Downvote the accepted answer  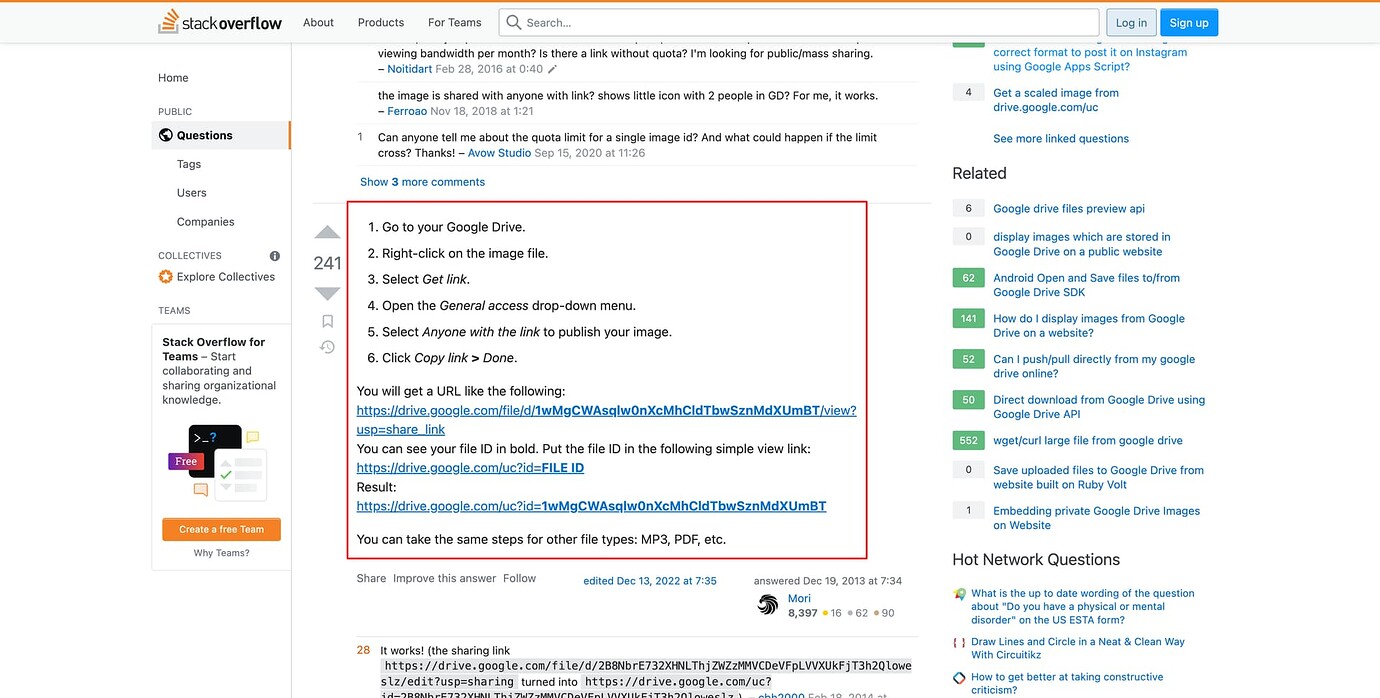326,293
